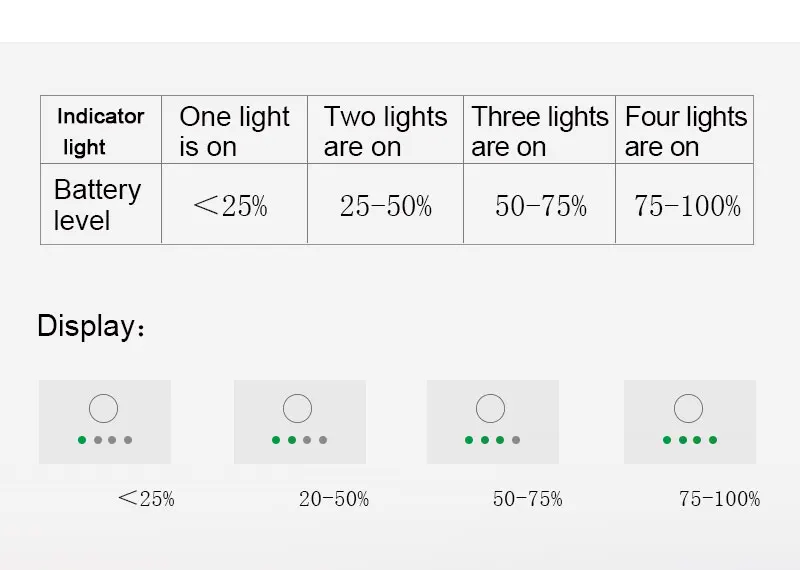Click the 50-75% caption under third display

coord(528,499)
